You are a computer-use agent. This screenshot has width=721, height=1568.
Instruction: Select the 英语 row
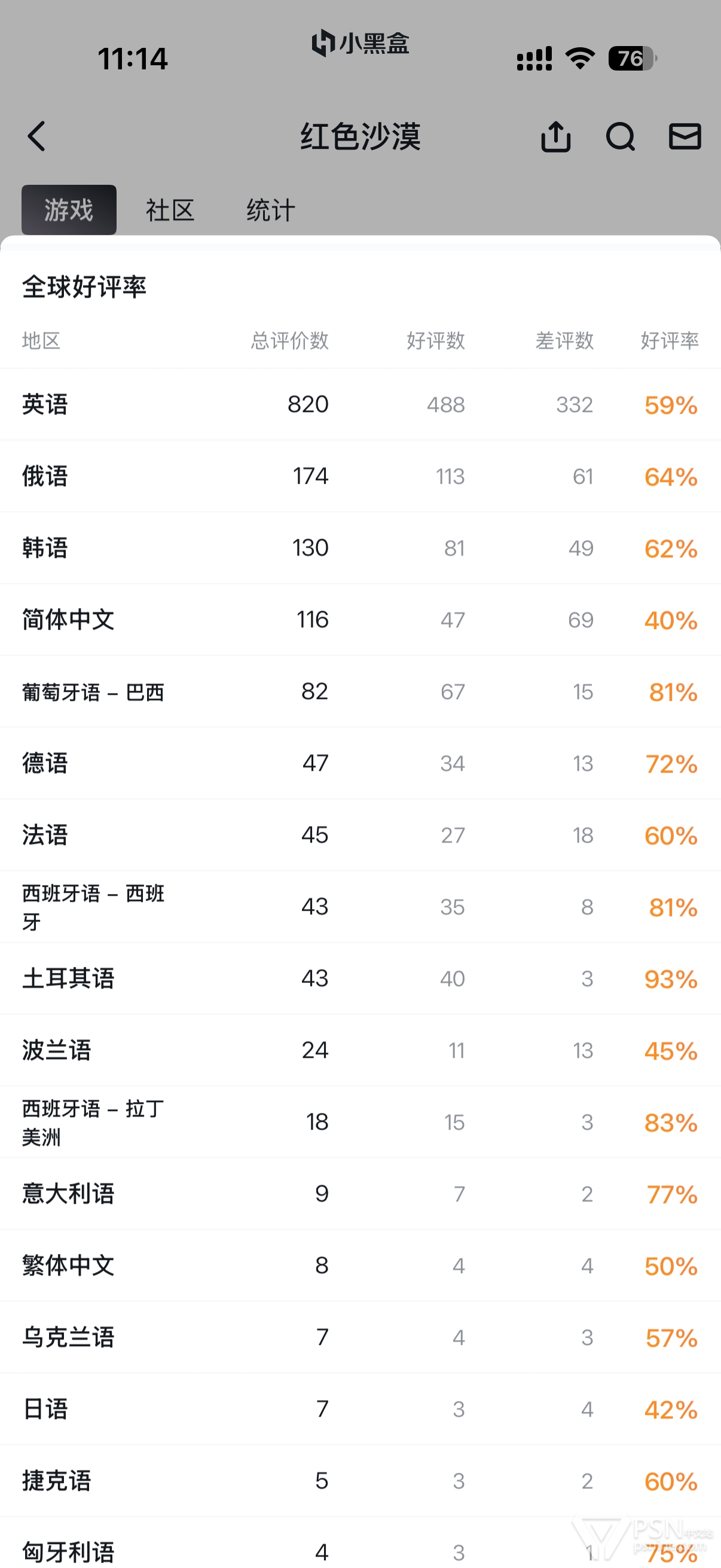point(360,404)
